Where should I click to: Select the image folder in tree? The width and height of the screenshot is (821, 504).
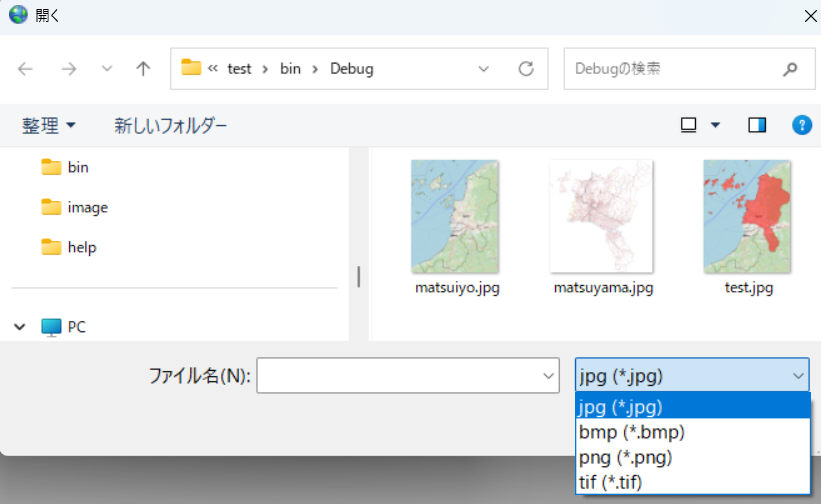click(x=86, y=207)
